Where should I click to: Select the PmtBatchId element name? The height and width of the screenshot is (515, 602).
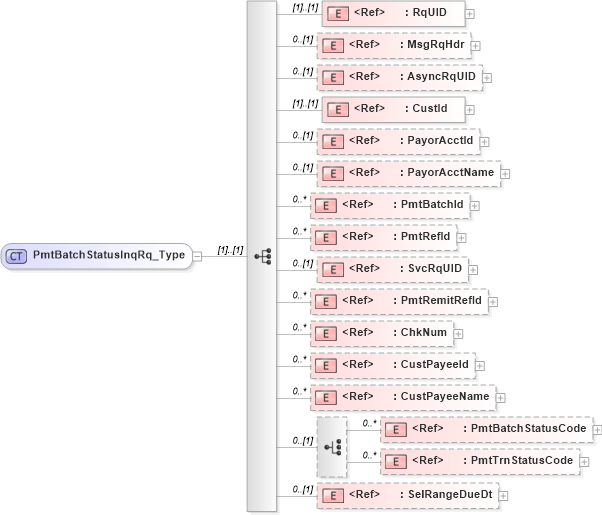click(432, 204)
